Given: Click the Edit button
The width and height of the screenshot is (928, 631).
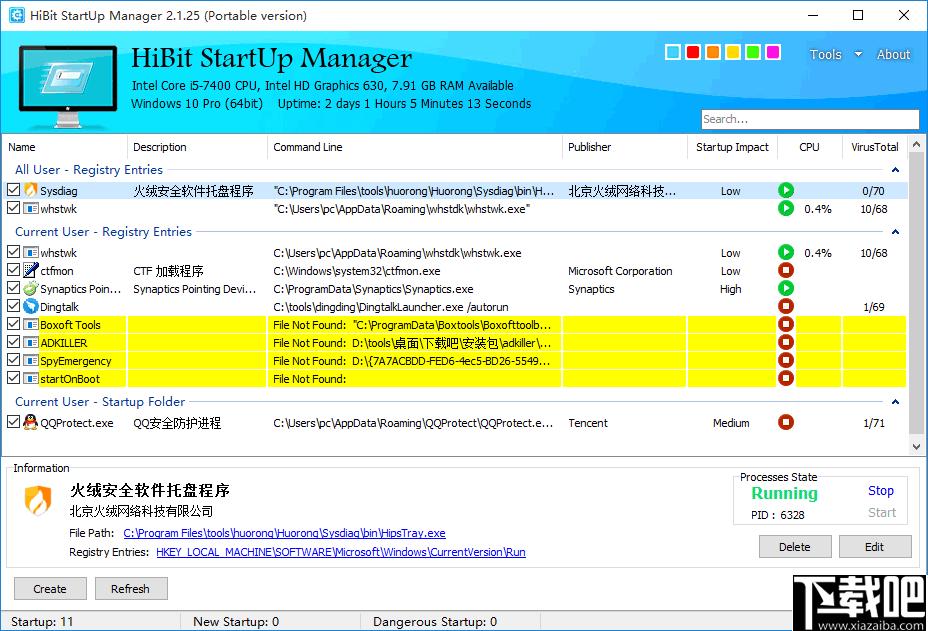Looking at the screenshot, I should [x=875, y=547].
